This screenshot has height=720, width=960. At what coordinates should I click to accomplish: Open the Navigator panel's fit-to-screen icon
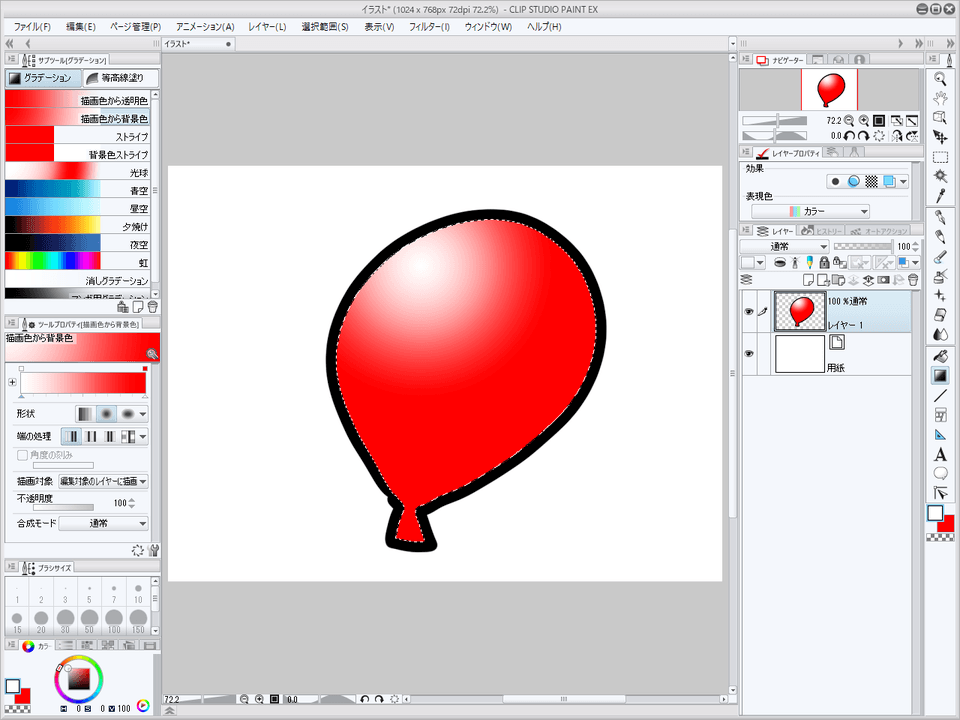coord(880,121)
